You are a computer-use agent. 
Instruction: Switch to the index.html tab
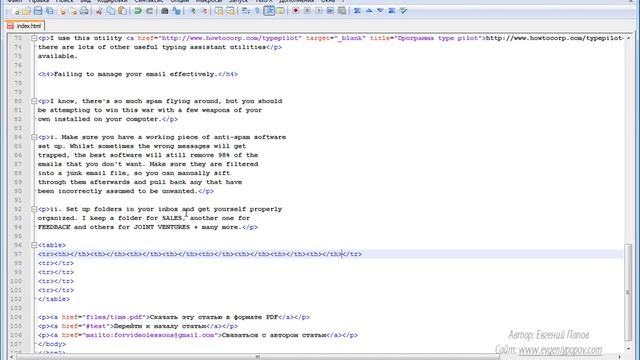click(24, 26)
